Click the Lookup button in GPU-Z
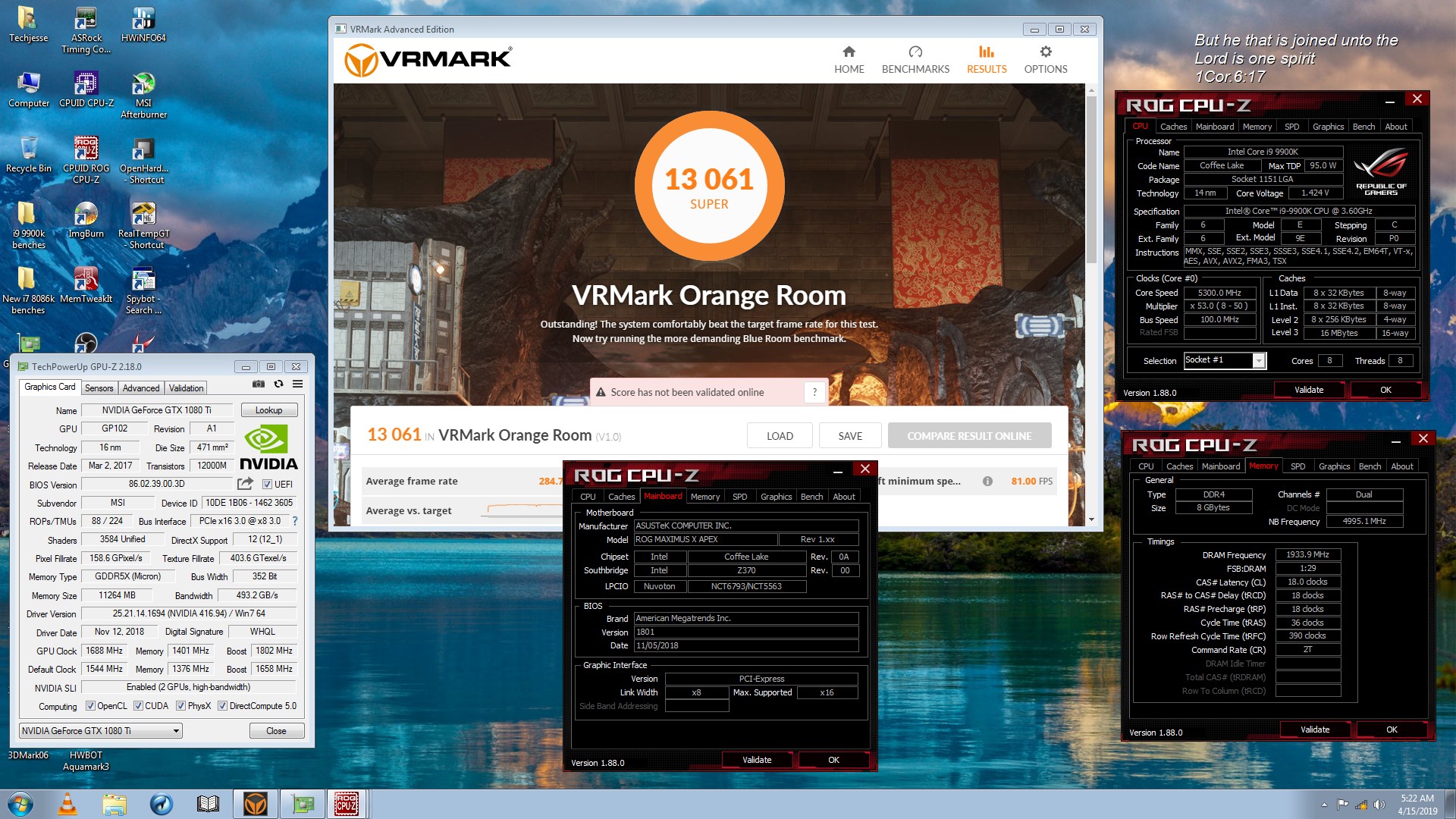Screen dimensions: 1456x819 (268, 410)
